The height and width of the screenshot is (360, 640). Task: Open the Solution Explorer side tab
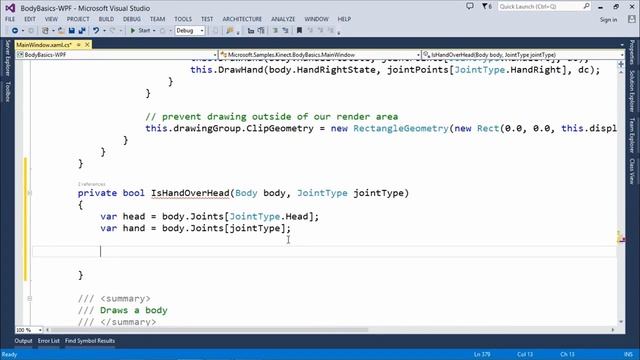(632, 91)
